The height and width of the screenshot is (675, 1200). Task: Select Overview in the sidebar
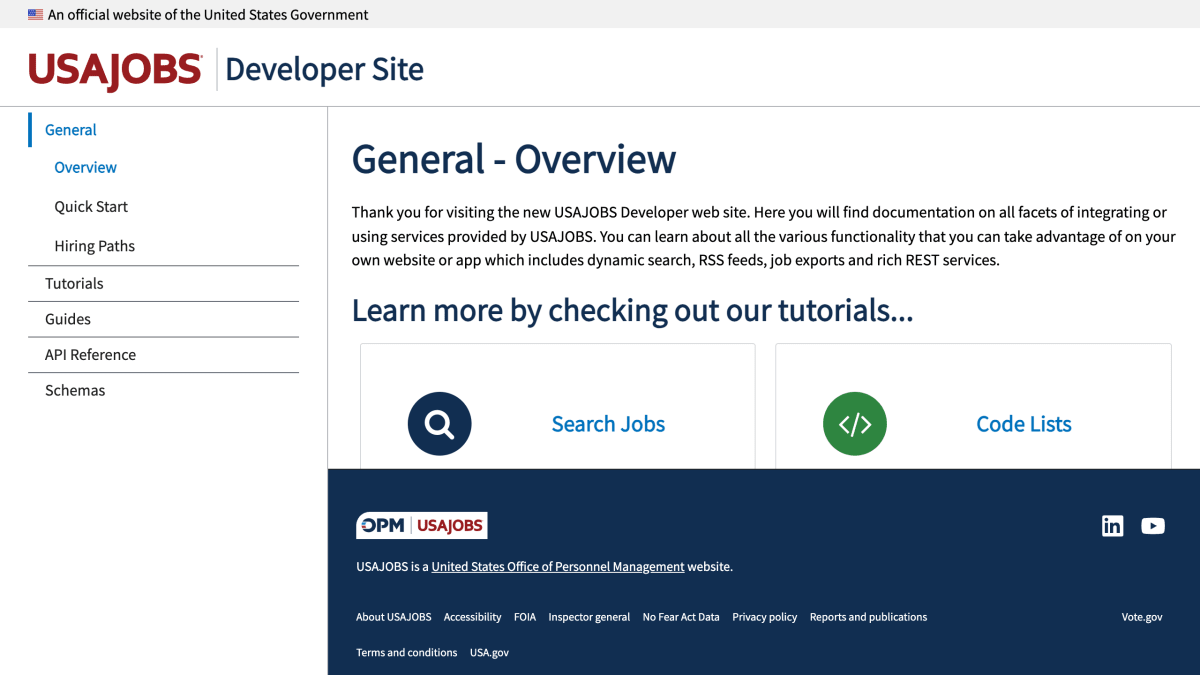click(x=85, y=167)
